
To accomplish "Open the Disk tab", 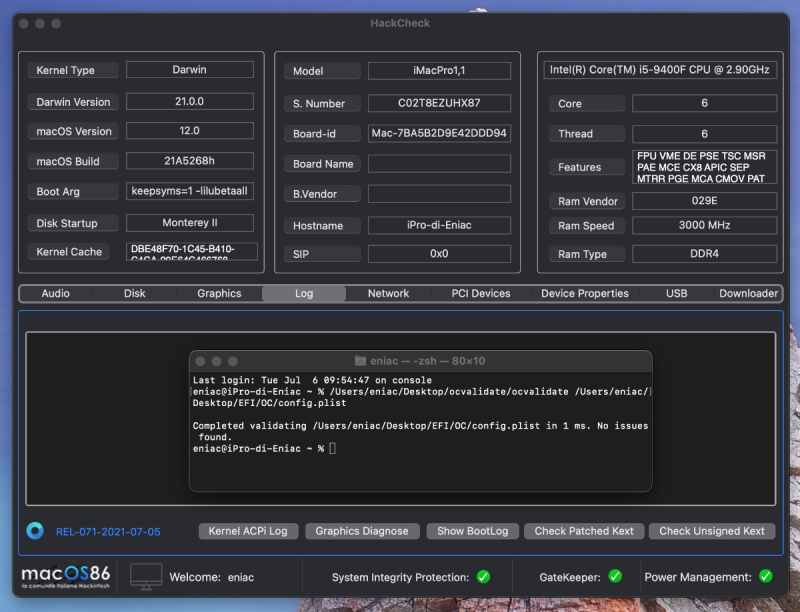I will 135,293.
